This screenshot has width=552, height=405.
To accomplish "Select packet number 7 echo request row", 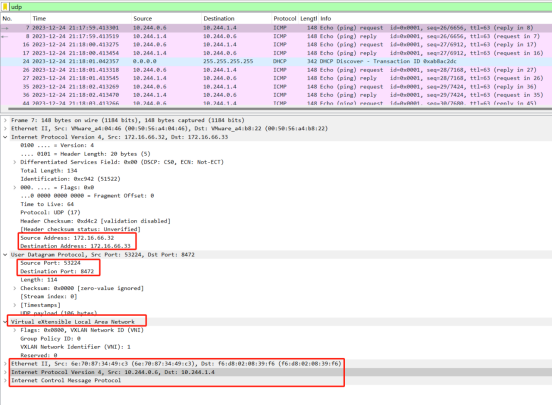I will click(x=276, y=28).
